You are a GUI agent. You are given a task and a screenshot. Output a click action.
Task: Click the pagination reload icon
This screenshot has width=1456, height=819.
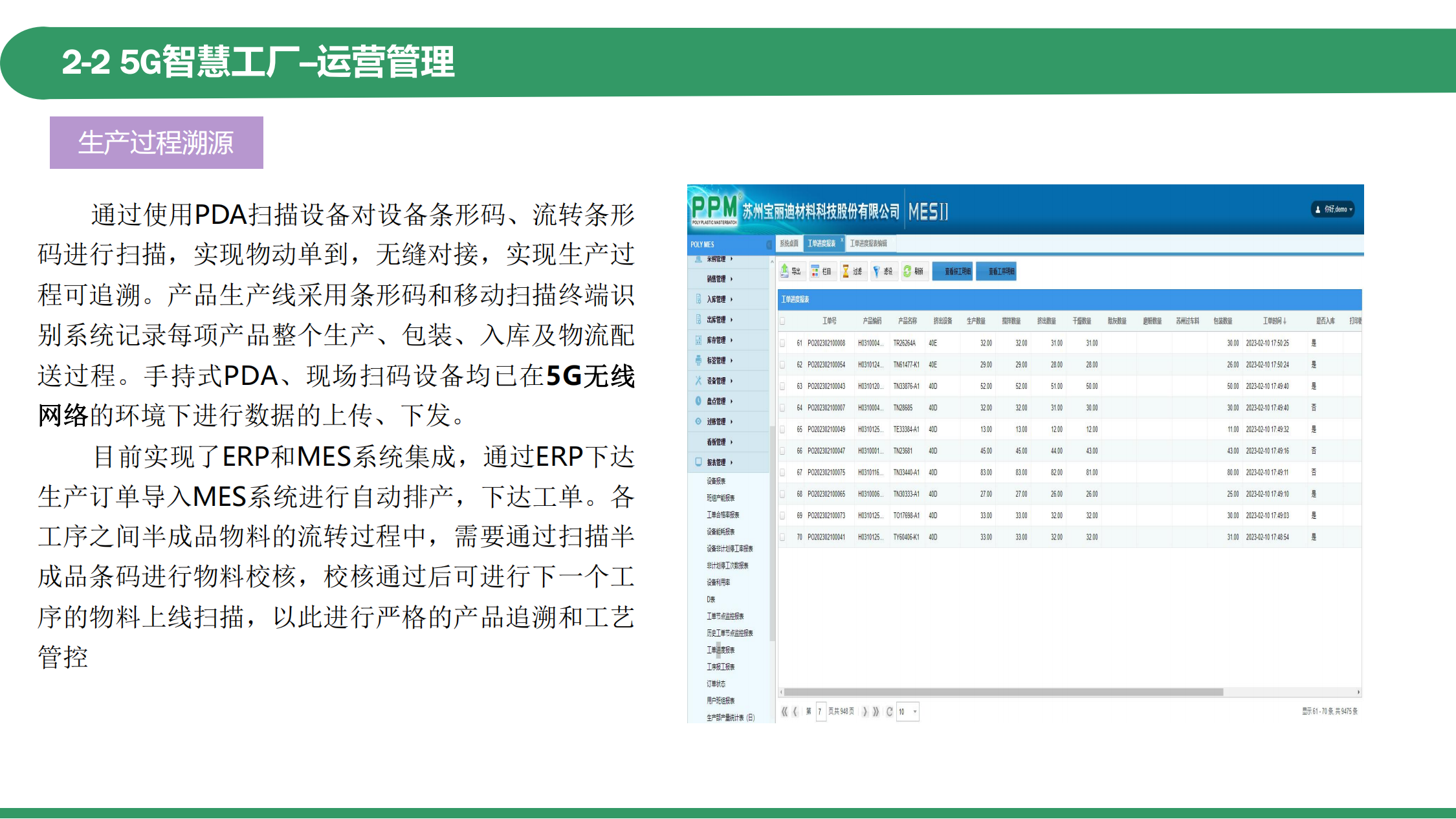pos(890,712)
